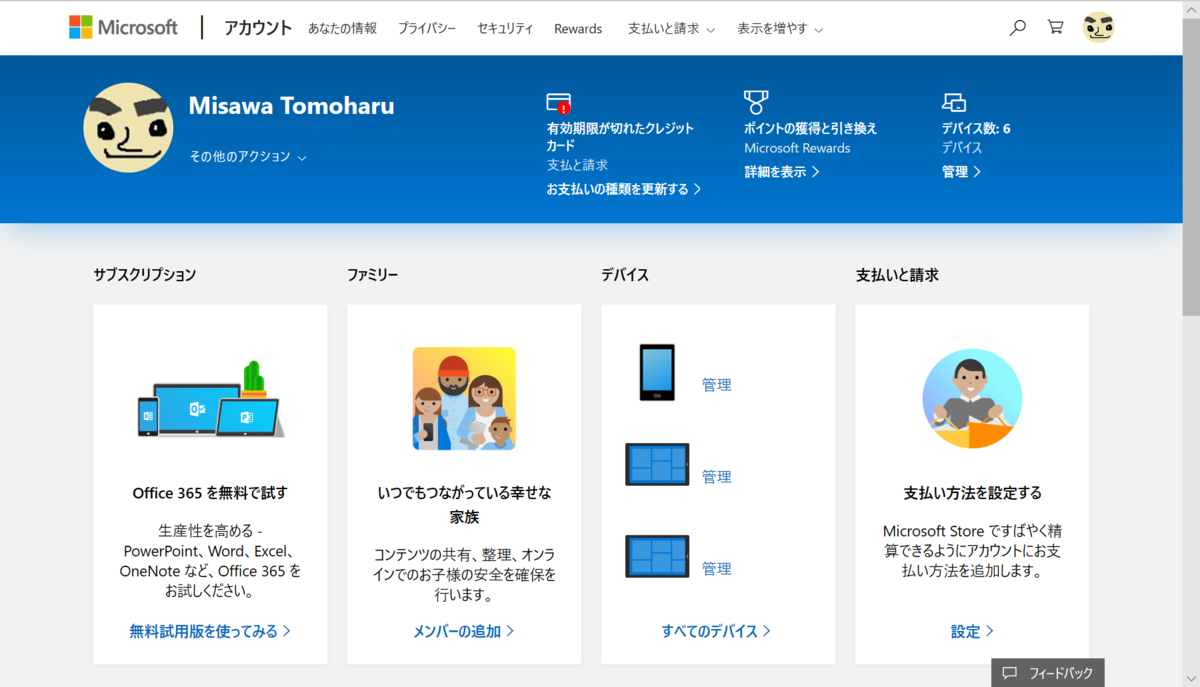Open the shopping cart icon
This screenshot has width=1200, height=687.
[1055, 28]
